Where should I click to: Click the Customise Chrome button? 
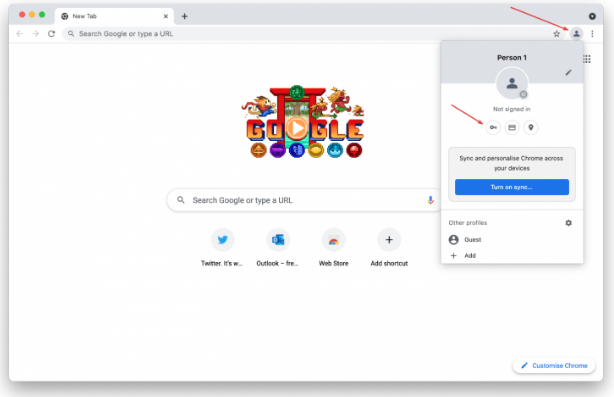click(554, 365)
